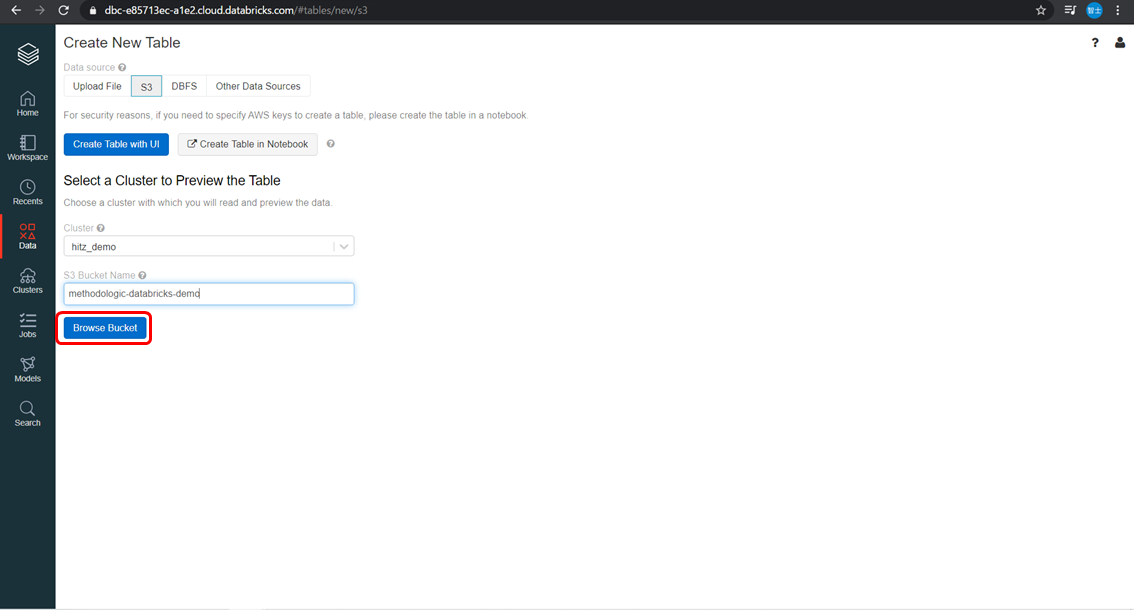Image resolution: width=1134 pixels, height=610 pixels.
Task: Bookmark this page with the star icon
Action: tap(1041, 10)
